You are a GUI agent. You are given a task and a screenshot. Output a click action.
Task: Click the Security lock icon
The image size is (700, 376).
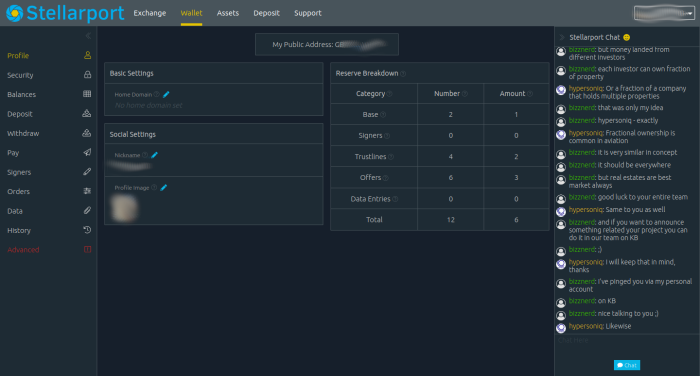[x=88, y=75]
